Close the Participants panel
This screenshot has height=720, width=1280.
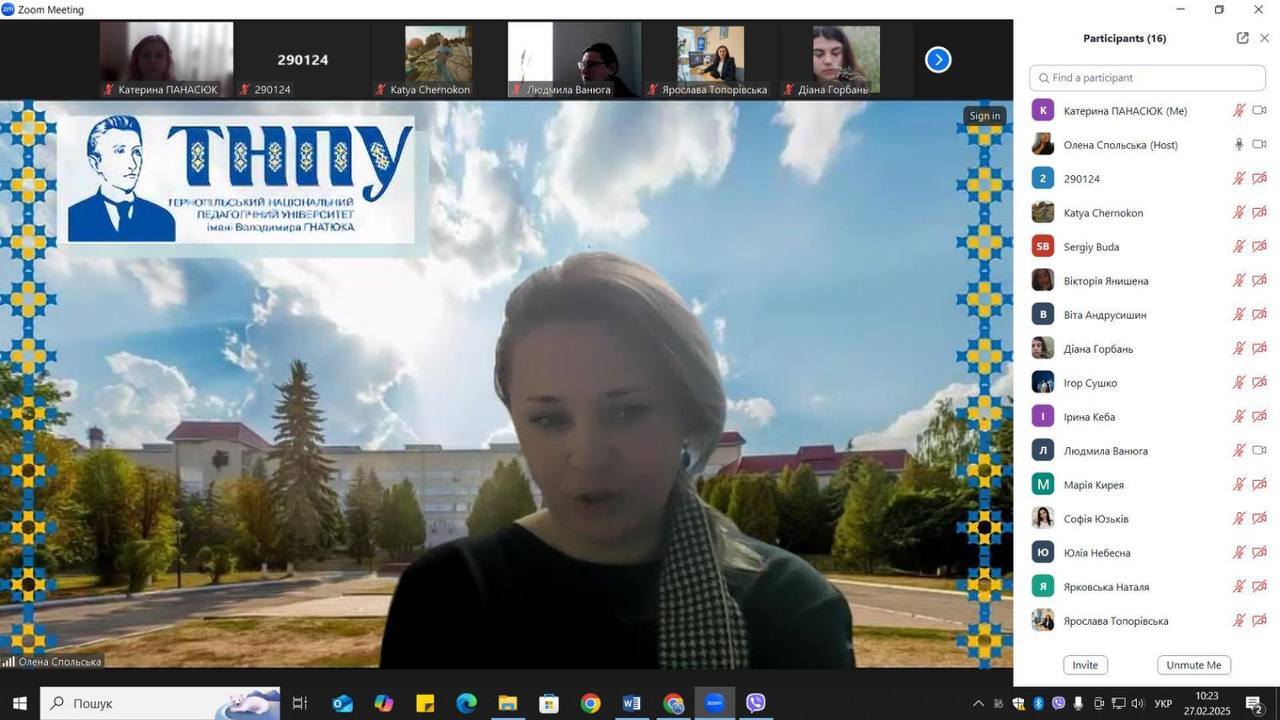(1264, 38)
